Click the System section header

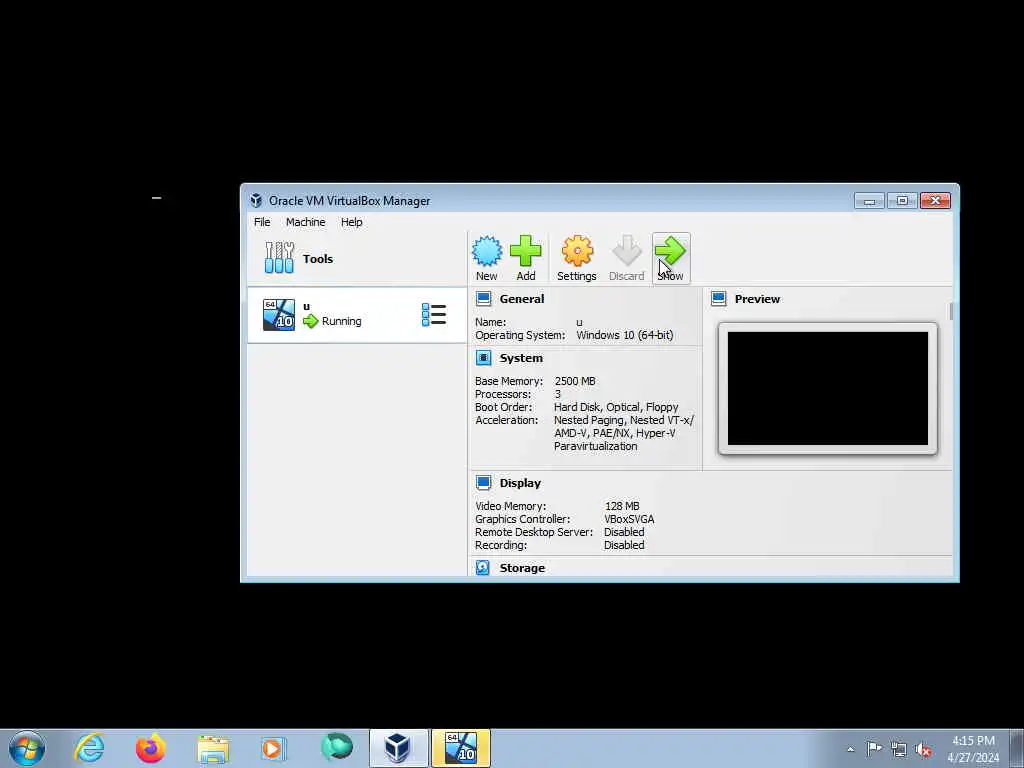click(x=520, y=358)
